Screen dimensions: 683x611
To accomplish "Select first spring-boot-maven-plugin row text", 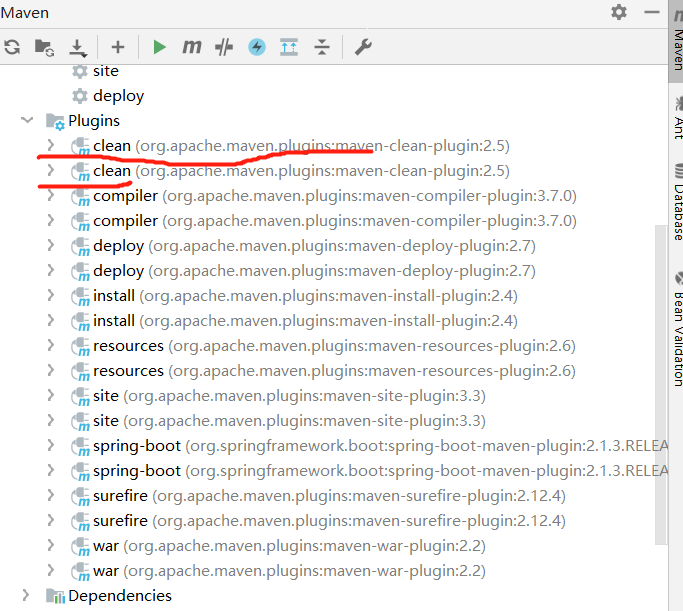I will (381, 446).
